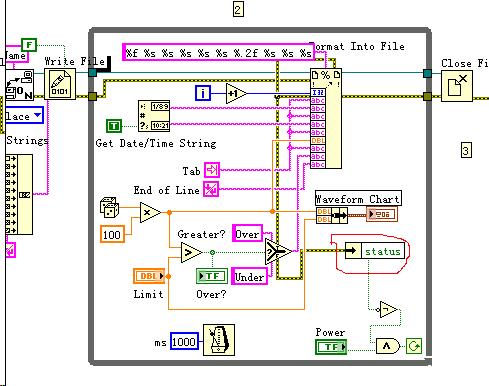This screenshot has height=386, width=489.
Task: Toggle the Over? boolean indicator terminal
Action: [212, 276]
